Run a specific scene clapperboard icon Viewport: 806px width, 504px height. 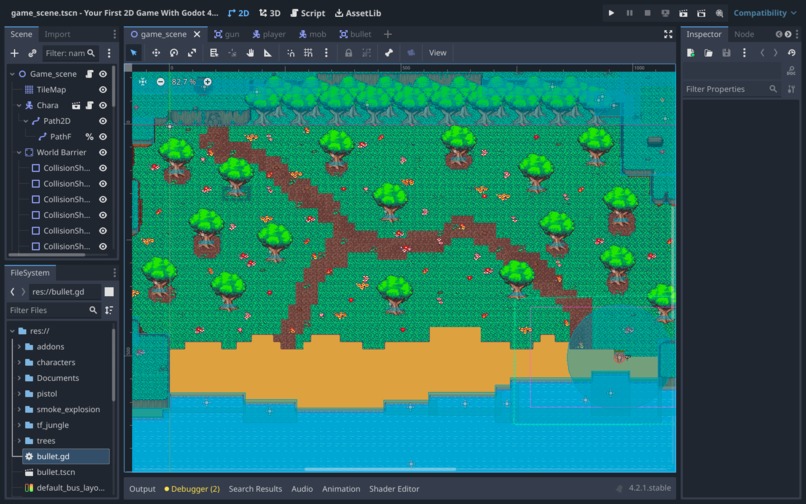[x=701, y=13]
